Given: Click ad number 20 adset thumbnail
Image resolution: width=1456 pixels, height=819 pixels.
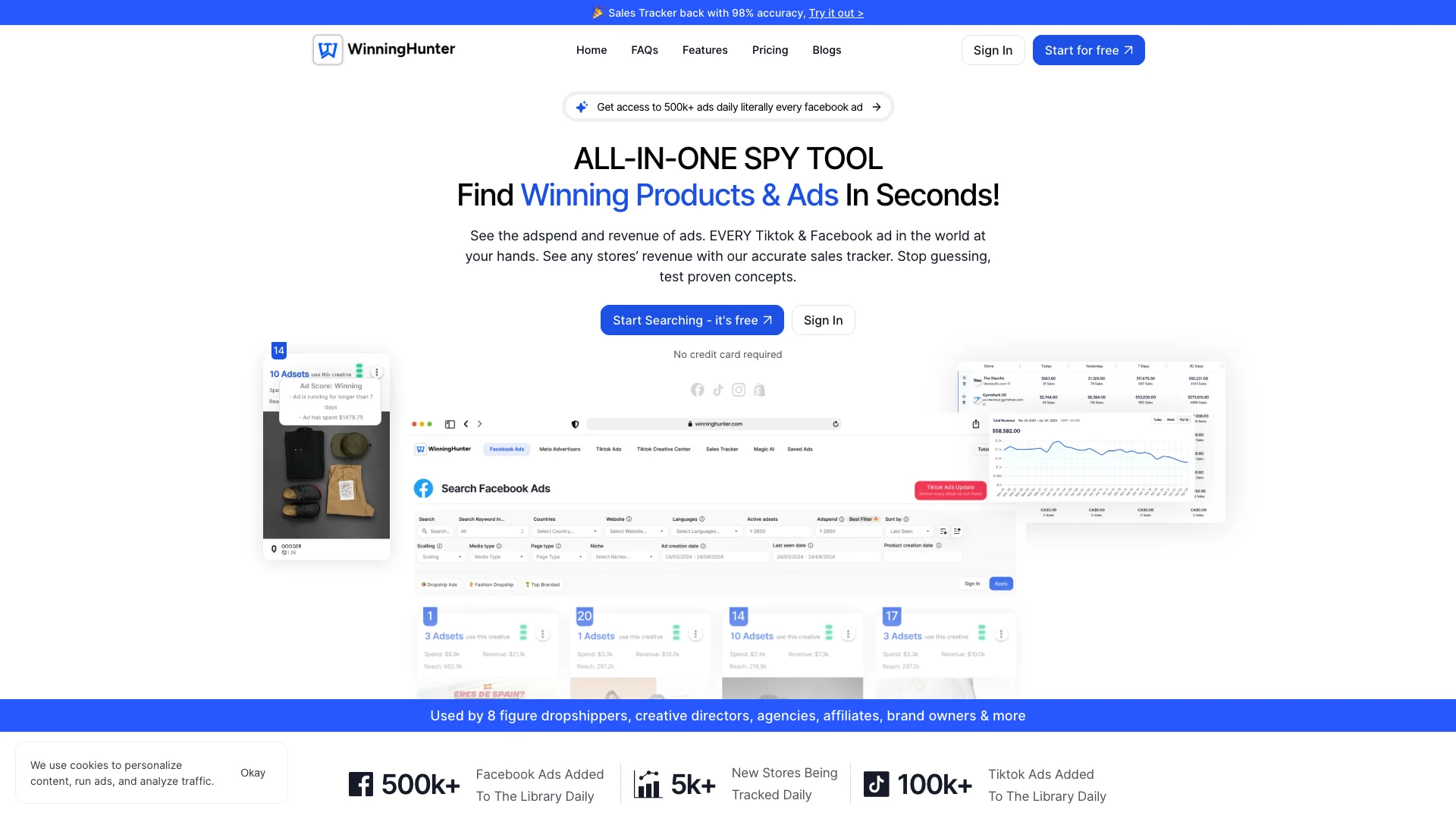Looking at the screenshot, I should coord(613,691).
